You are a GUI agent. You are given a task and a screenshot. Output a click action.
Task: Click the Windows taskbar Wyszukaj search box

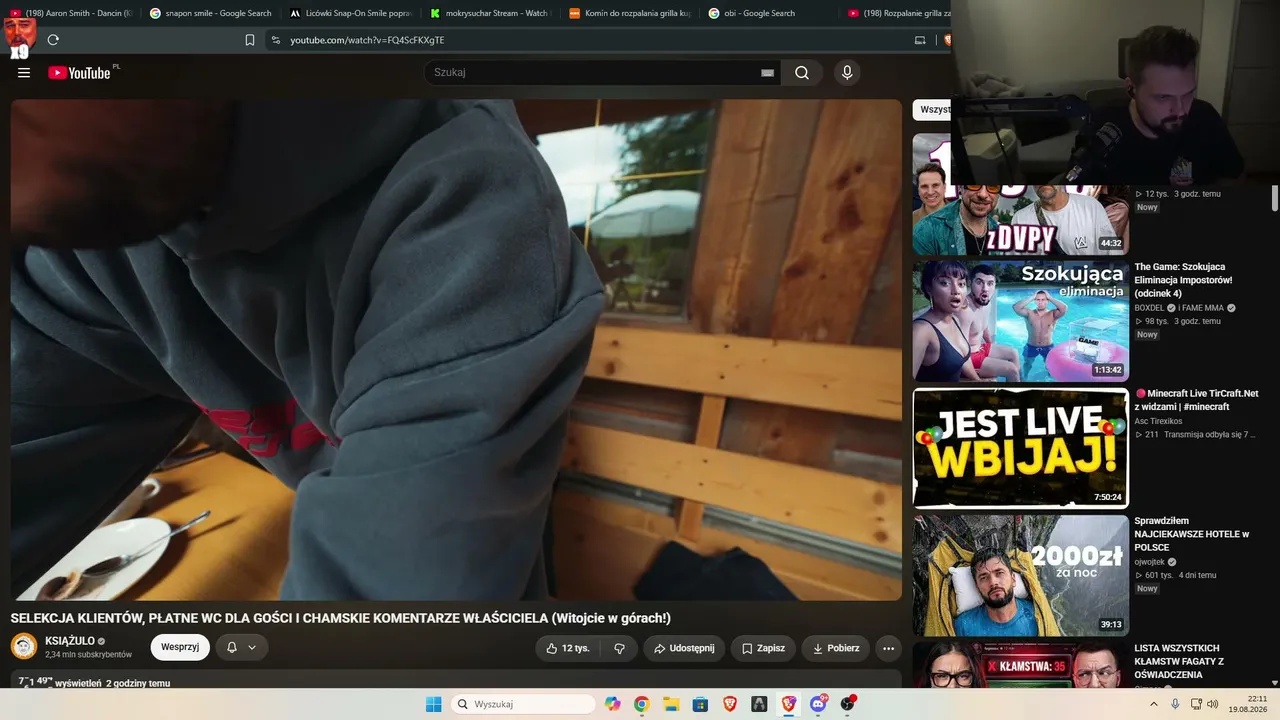click(x=523, y=704)
